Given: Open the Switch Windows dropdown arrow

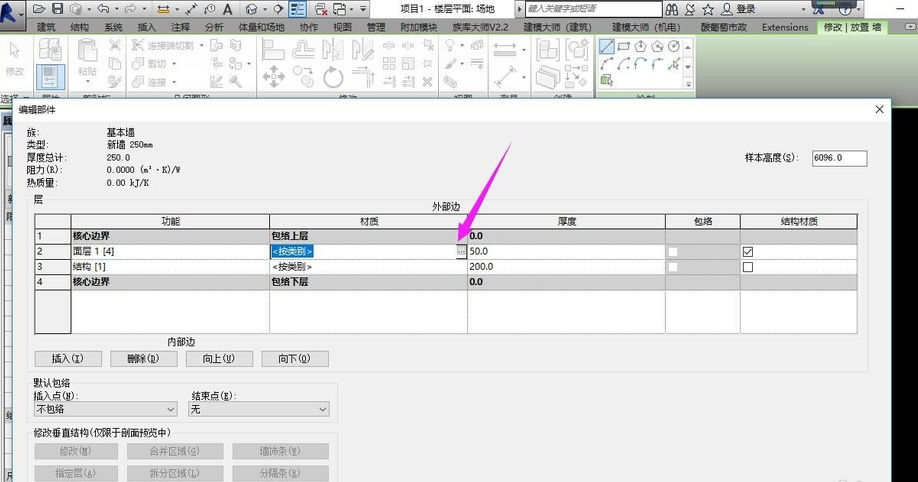Looking at the screenshot, I should coord(351,9).
